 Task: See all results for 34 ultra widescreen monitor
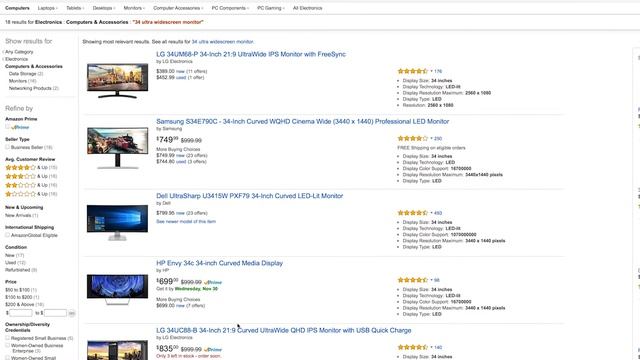pos(222,42)
